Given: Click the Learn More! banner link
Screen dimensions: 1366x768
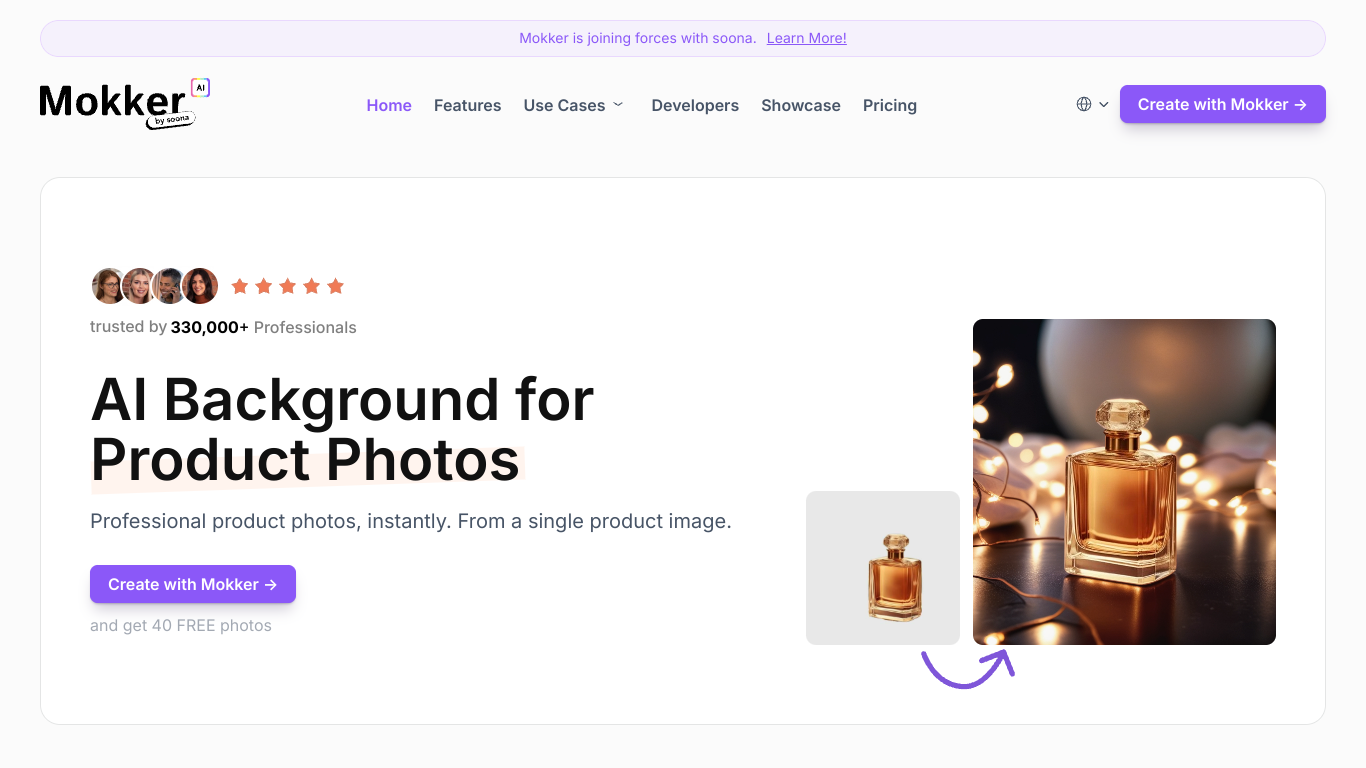Looking at the screenshot, I should pyautogui.click(x=807, y=38).
